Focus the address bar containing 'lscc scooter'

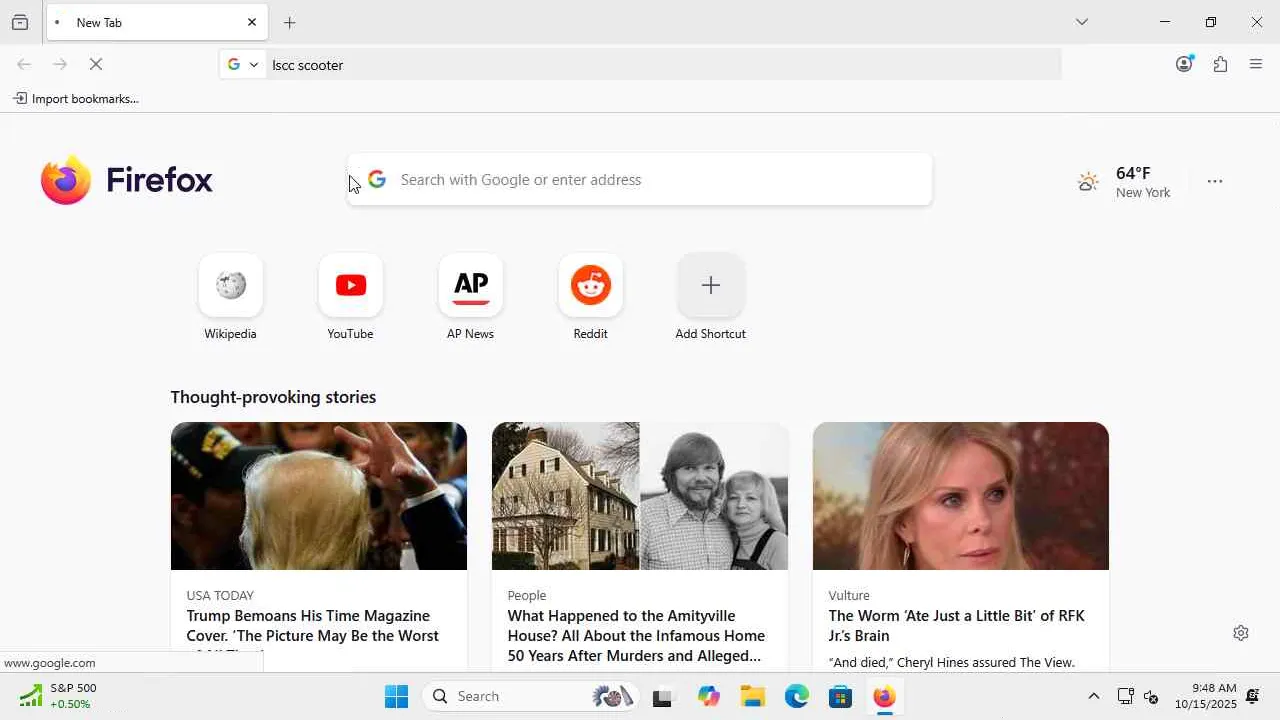(662, 65)
